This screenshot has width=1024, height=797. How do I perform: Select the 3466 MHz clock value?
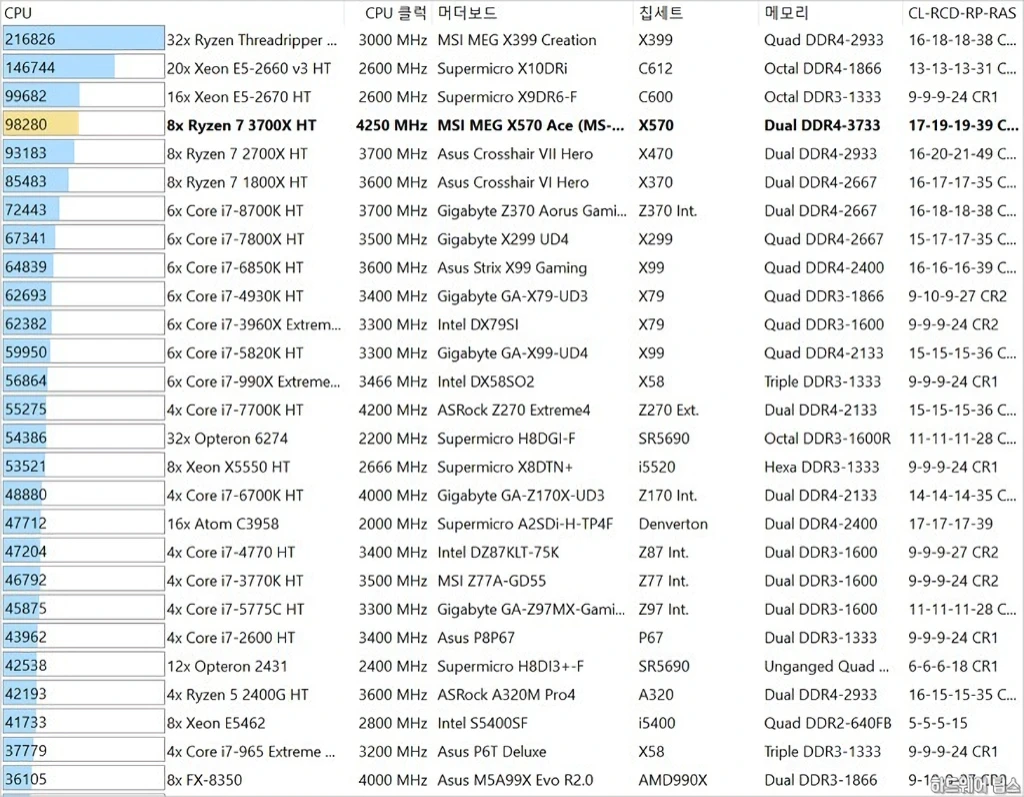pyautogui.click(x=392, y=382)
